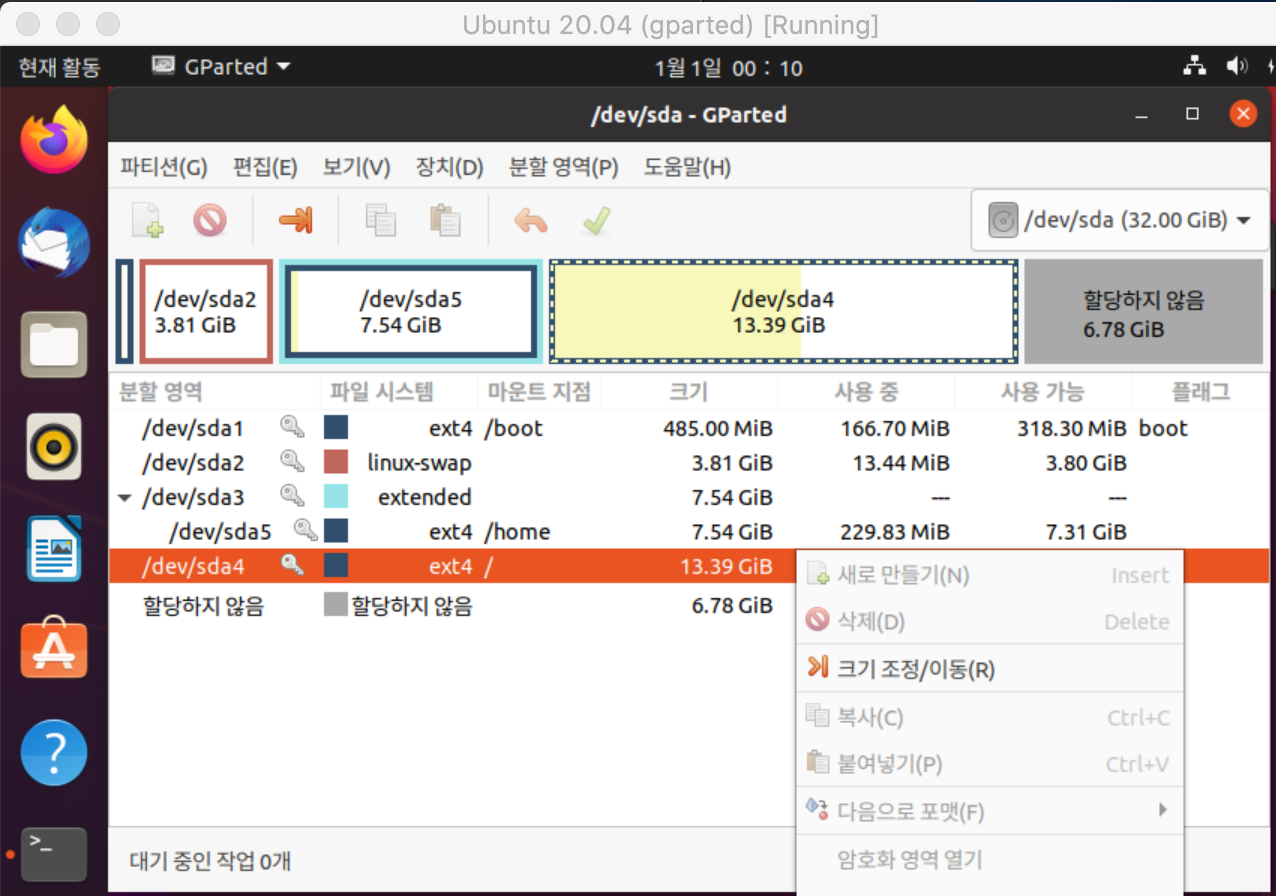Click the paste partition toolbar icon

coord(444,220)
